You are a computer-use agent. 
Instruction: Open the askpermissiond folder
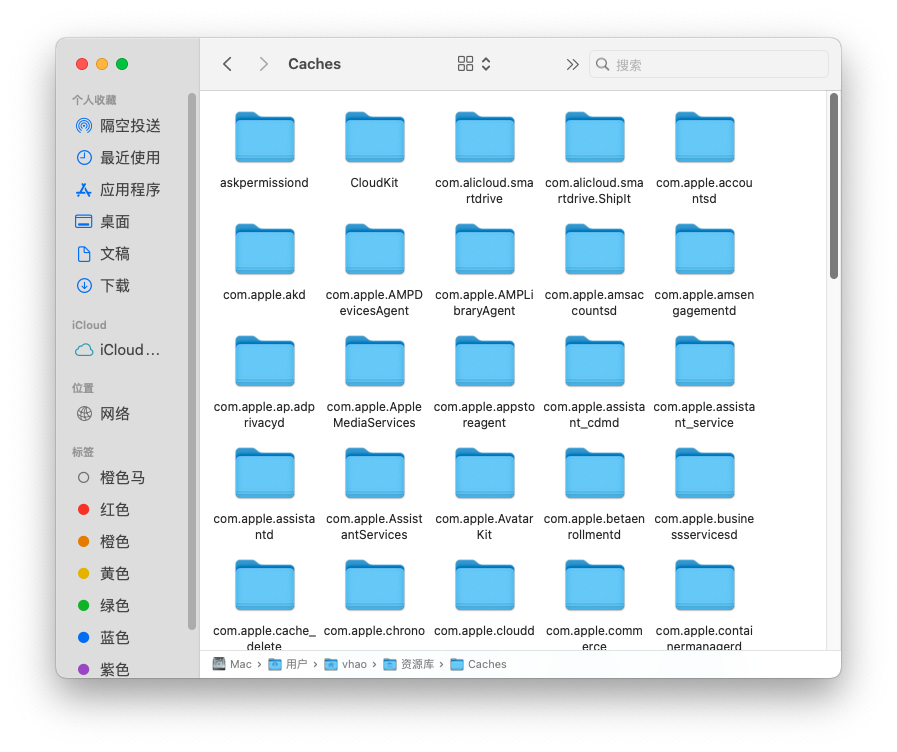pyautogui.click(x=264, y=137)
